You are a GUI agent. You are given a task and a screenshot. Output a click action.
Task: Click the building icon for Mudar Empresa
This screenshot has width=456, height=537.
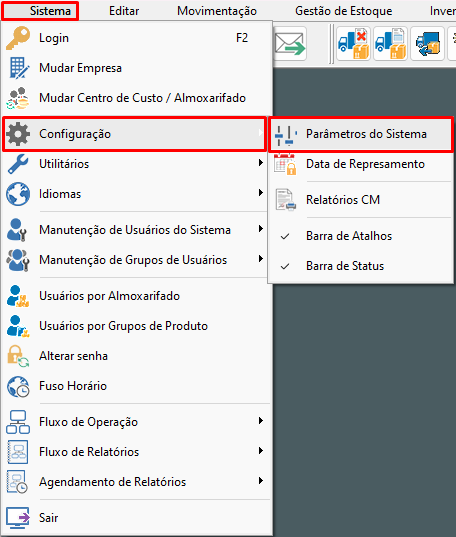click(x=19, y=68)
